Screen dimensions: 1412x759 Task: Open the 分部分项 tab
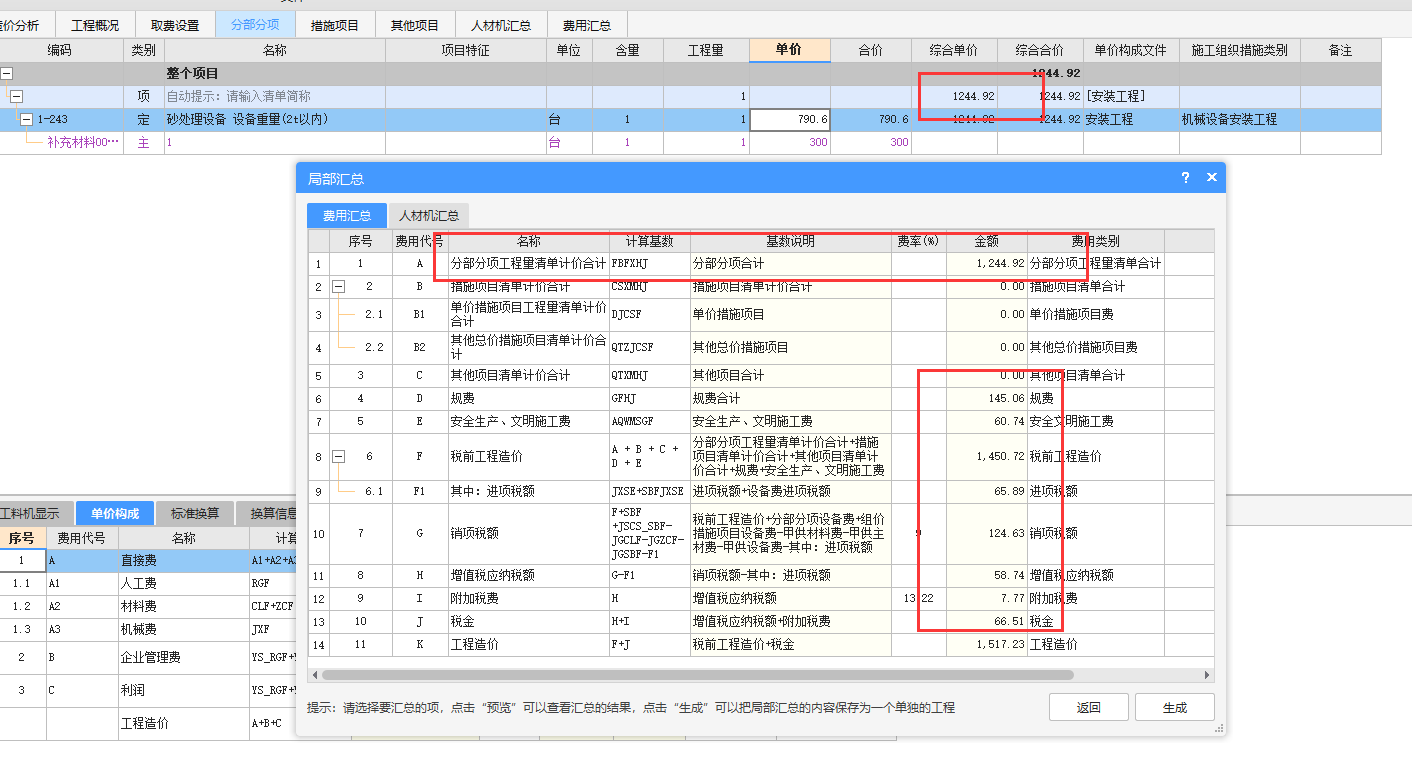(255, 25)
